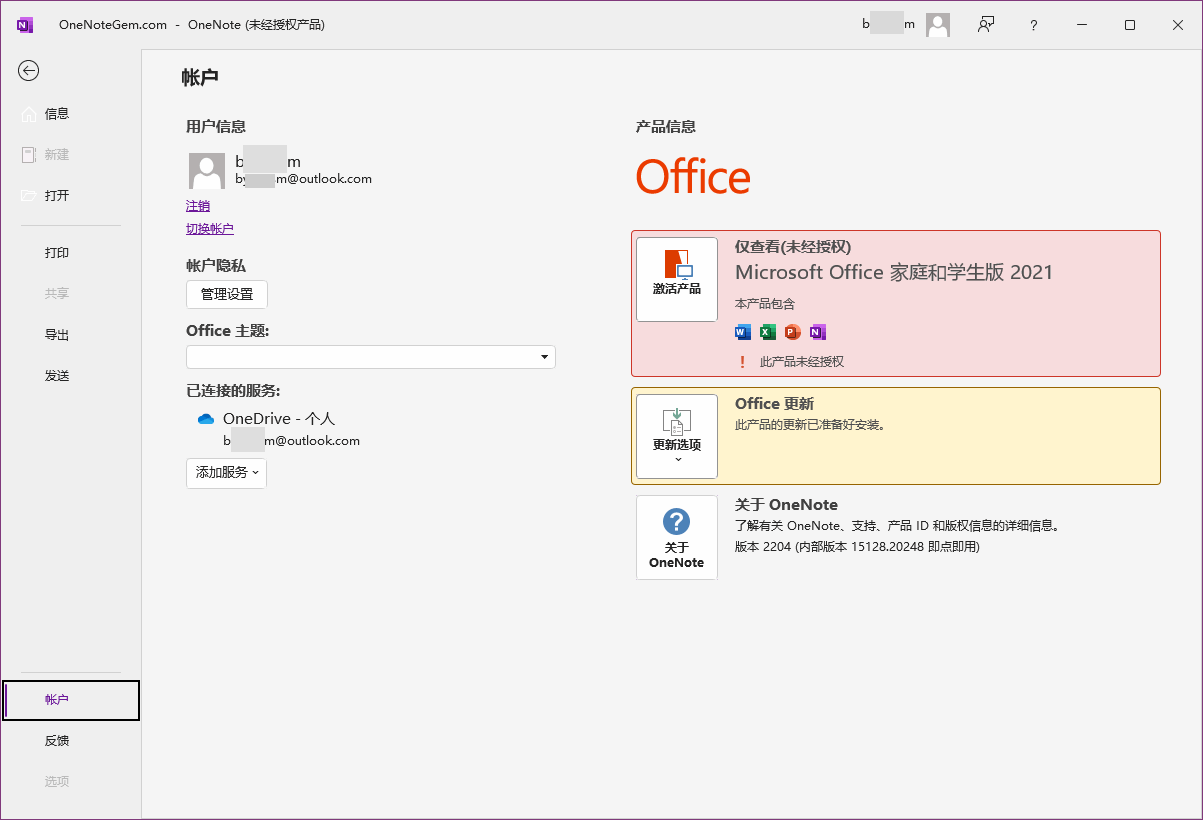
Task: Click the PowerPoint icon in product list
Action: pyautogui.click(x=793, y=332)
